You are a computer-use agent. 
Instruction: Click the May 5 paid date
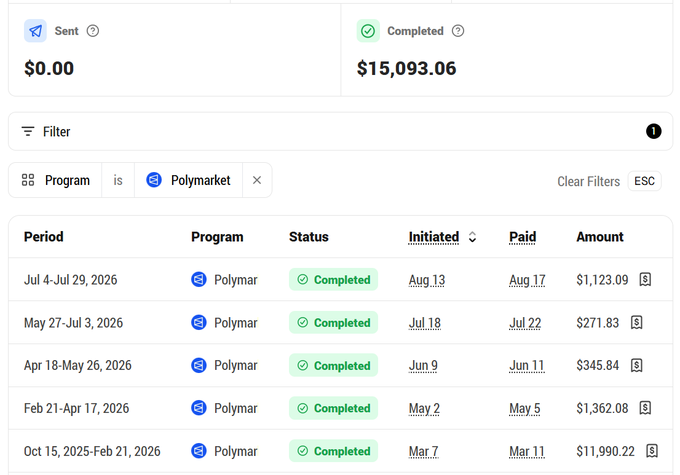(525, 409)
